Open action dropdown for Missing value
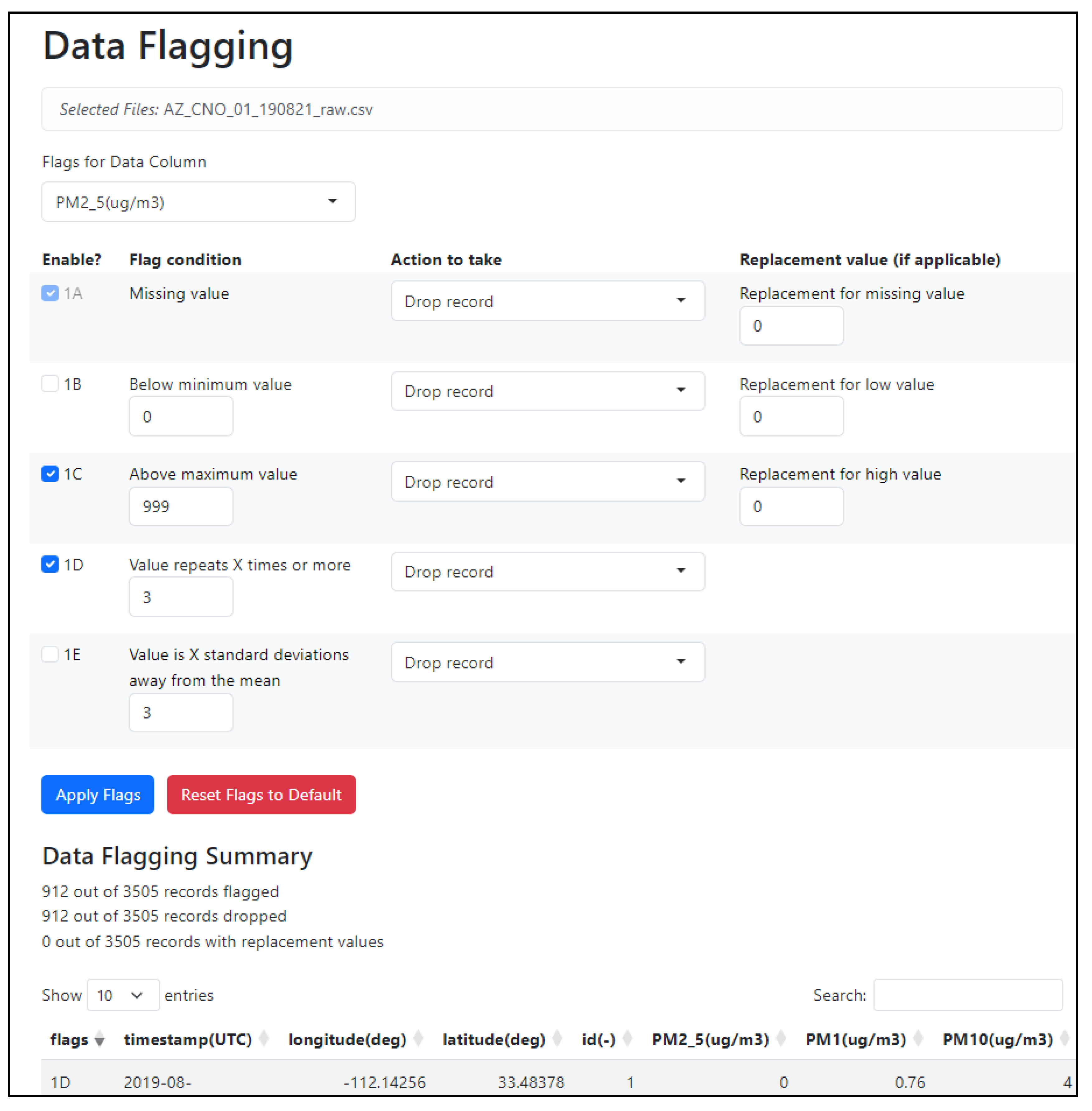 pyautogui.click(x=547, y=301)
